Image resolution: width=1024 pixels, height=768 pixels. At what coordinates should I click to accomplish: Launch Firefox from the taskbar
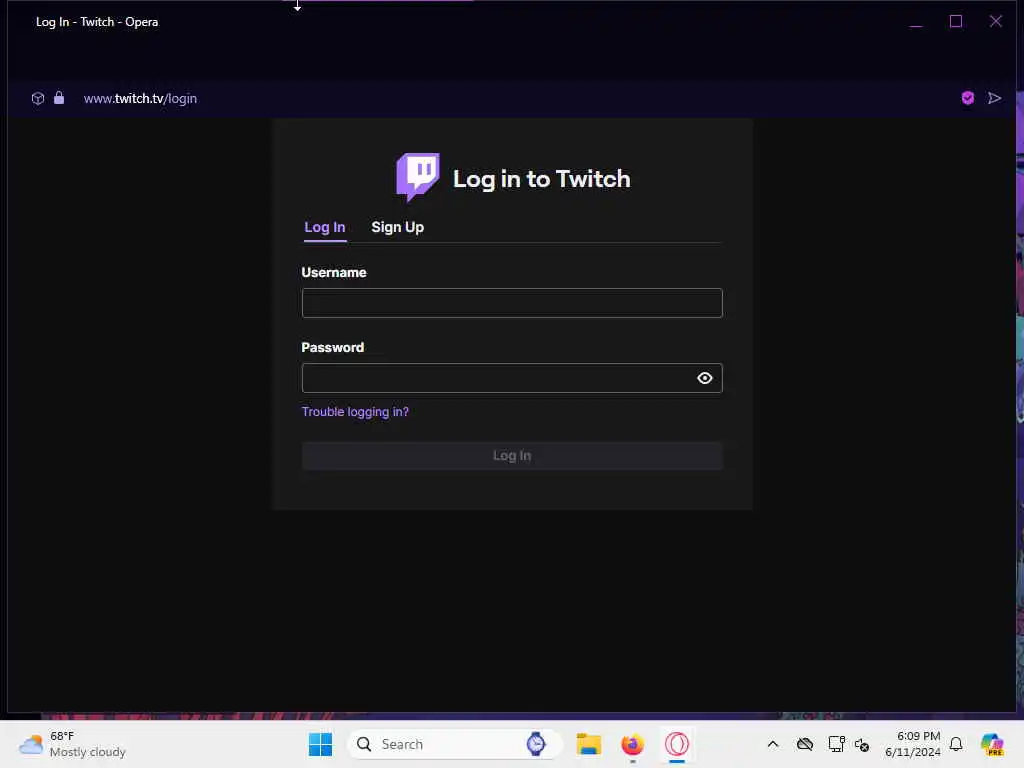632,744
